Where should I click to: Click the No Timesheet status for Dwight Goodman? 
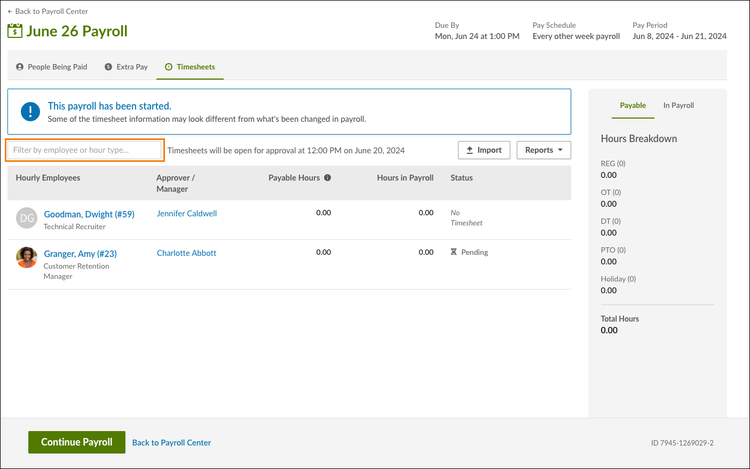pyautogui.click(x=466, y=218)
